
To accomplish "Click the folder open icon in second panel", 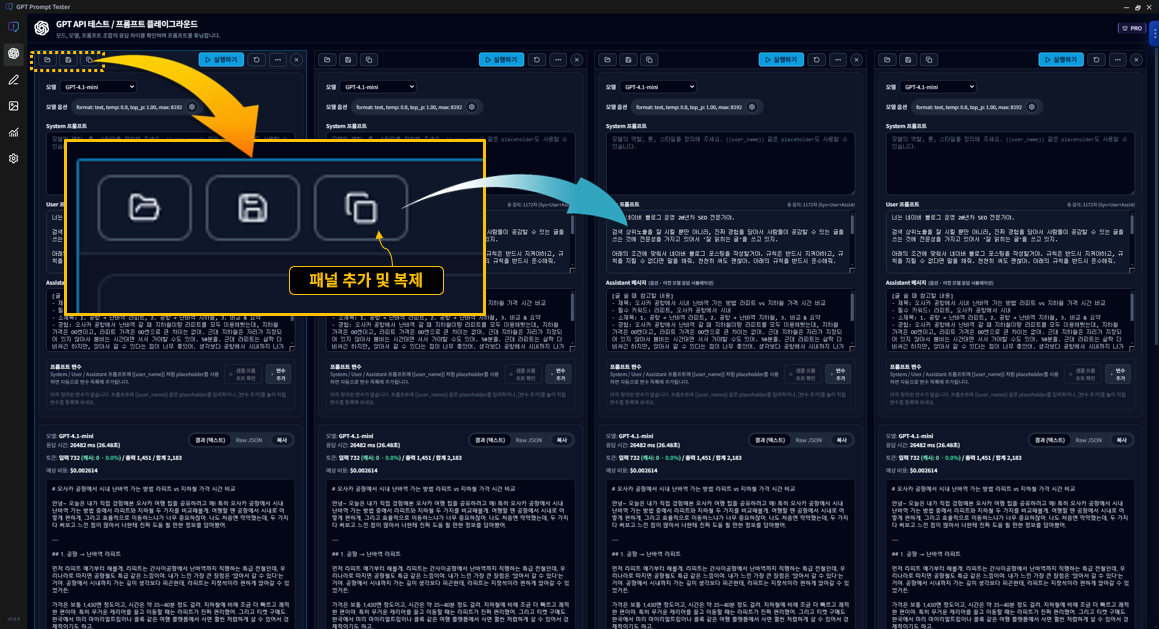I will coord(327,60).
